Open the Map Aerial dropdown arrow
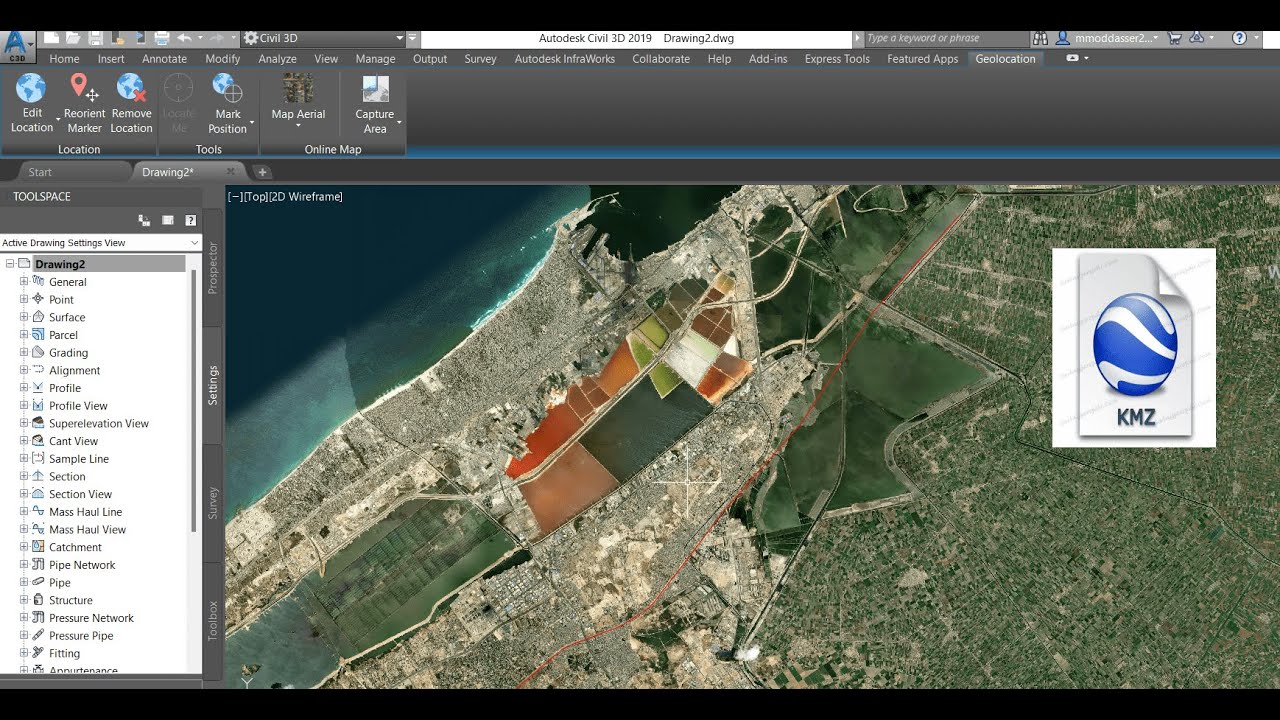The image size is (1280, 720). click(x=298, y=127)
